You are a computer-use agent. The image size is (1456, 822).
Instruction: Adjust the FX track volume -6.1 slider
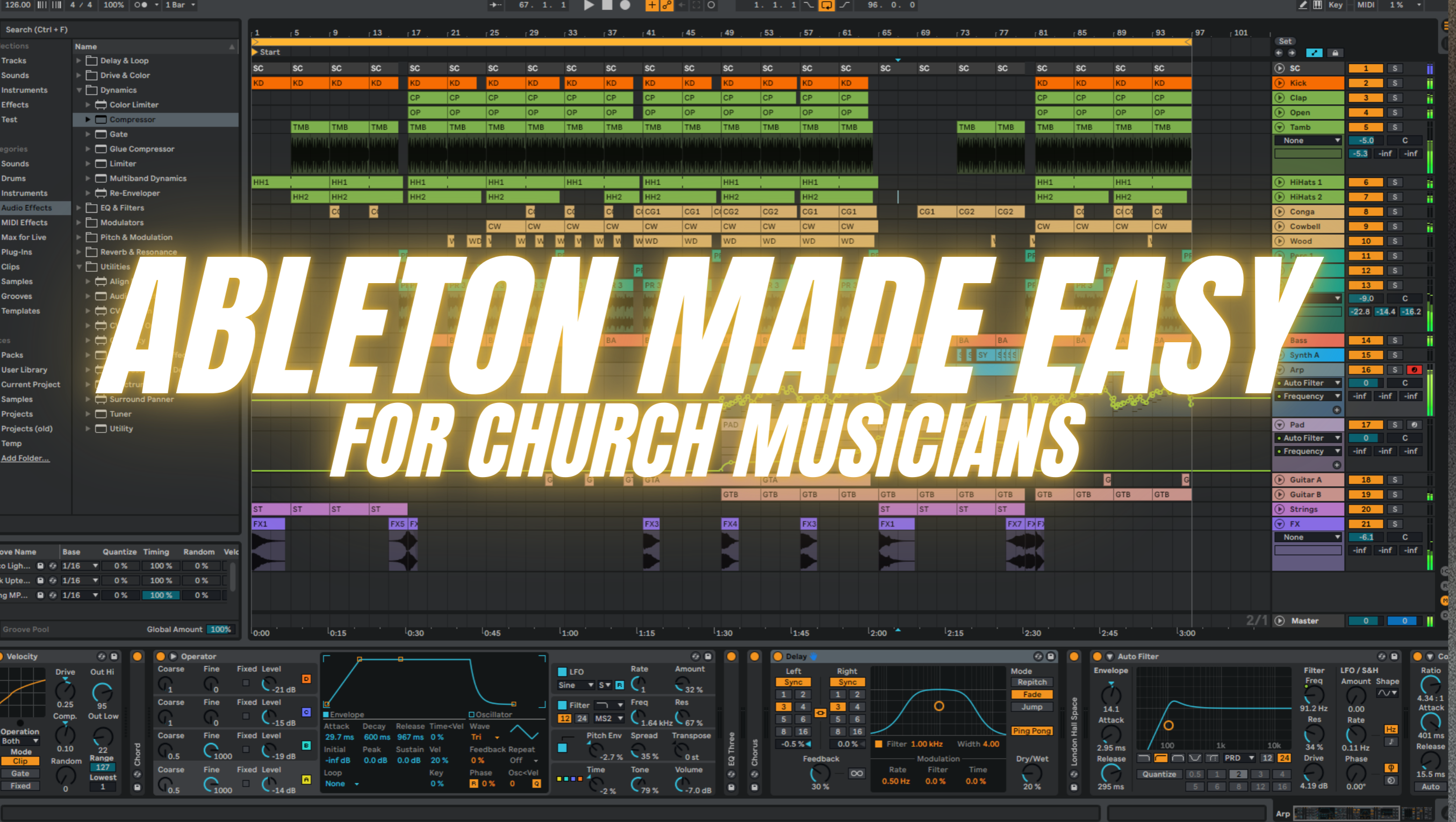[1366, 537]
